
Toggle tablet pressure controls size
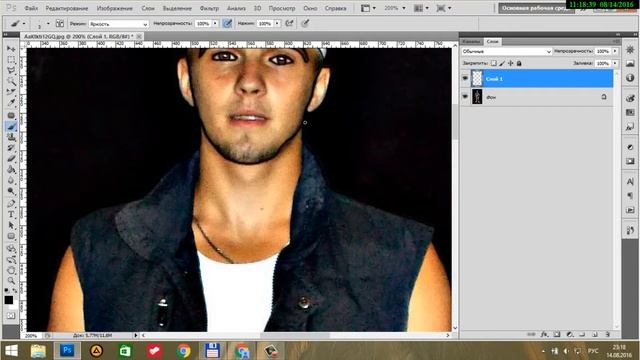point(305,23)
